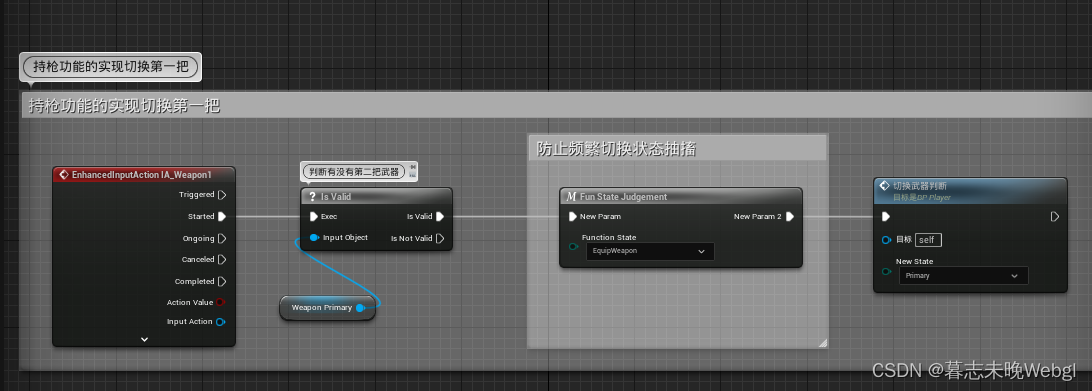Click the blue Input Action pin
1092x391 pixels.
click(220, 322)
